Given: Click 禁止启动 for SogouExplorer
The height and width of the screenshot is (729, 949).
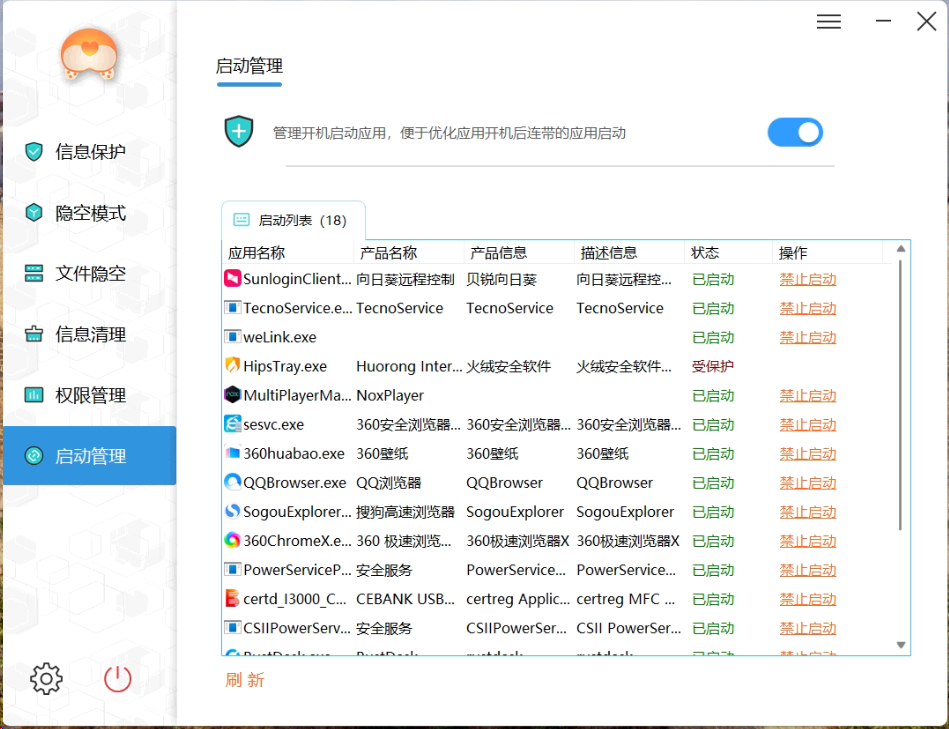Looking at the screenshot, I should pos(807,512).
